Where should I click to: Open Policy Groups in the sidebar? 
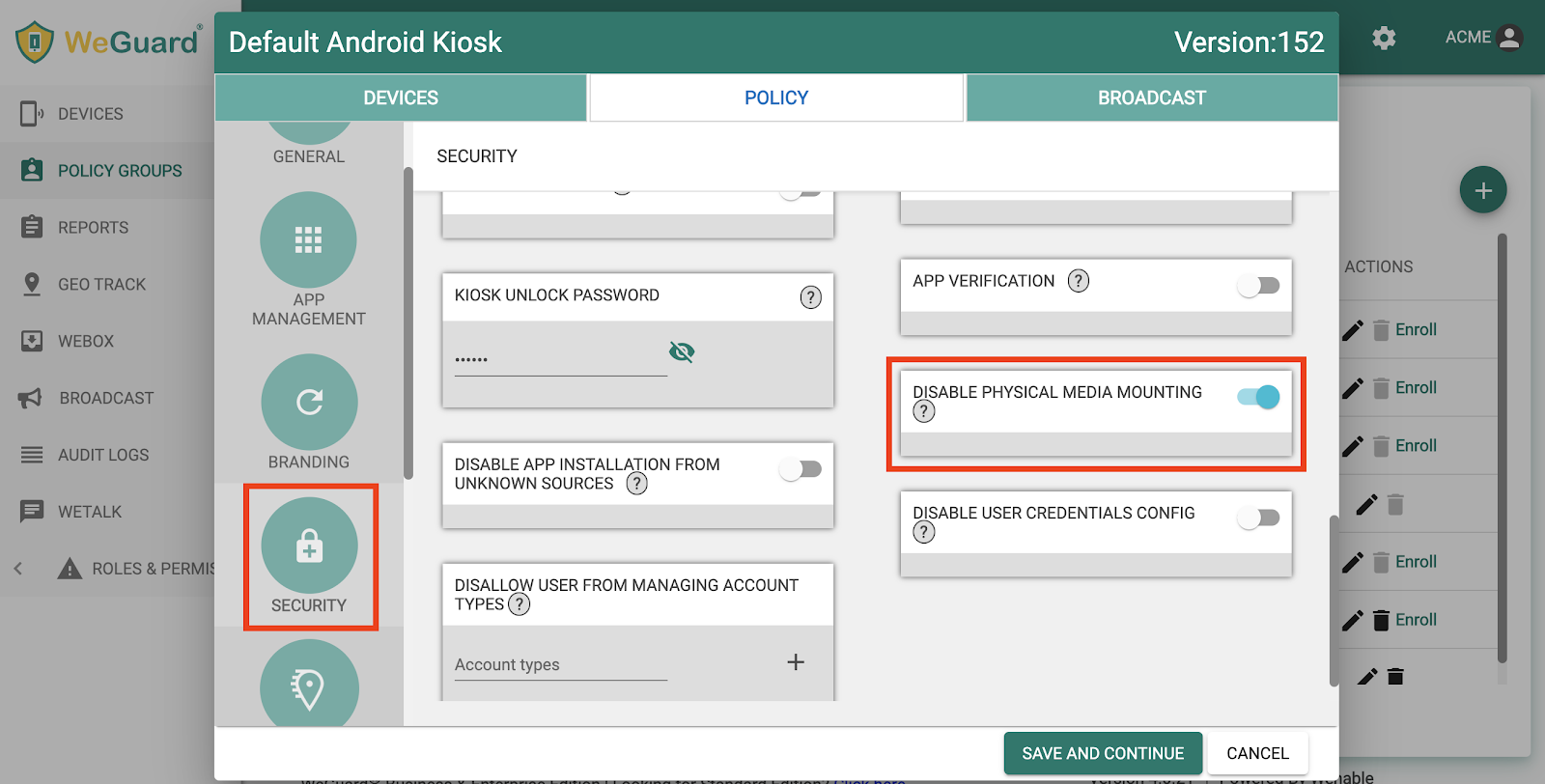pos(106,171)
